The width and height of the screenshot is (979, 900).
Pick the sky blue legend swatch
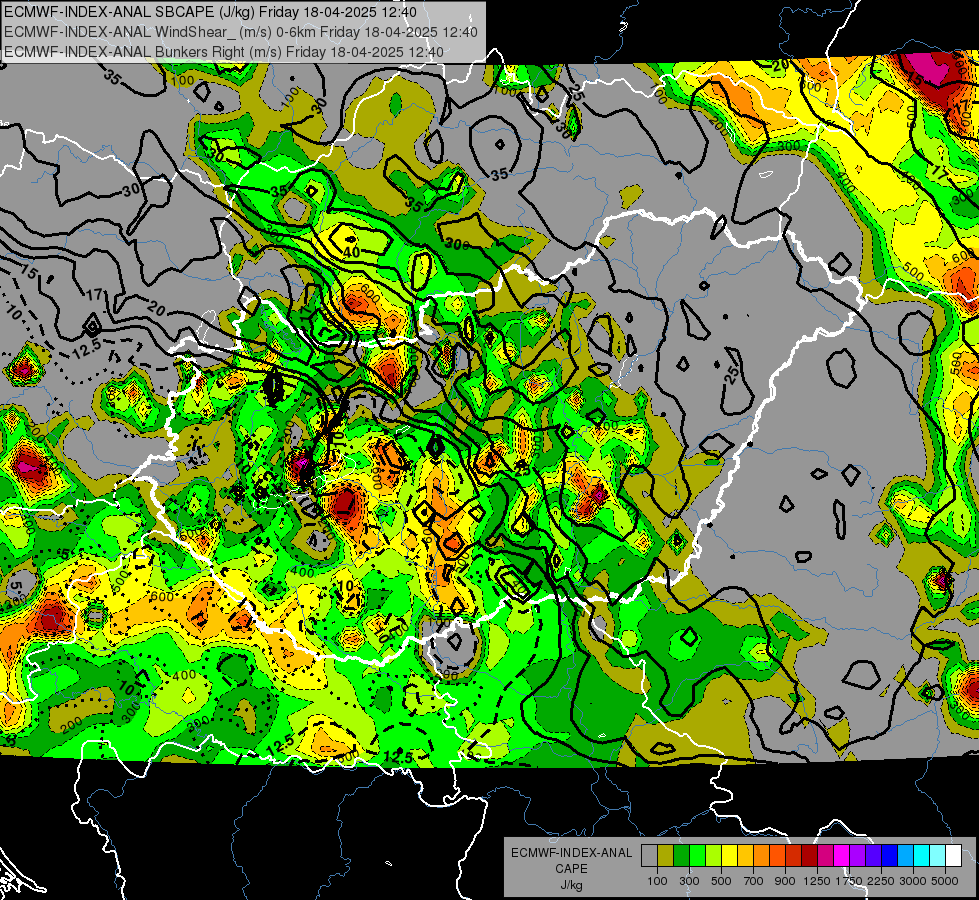pos(905,856)
